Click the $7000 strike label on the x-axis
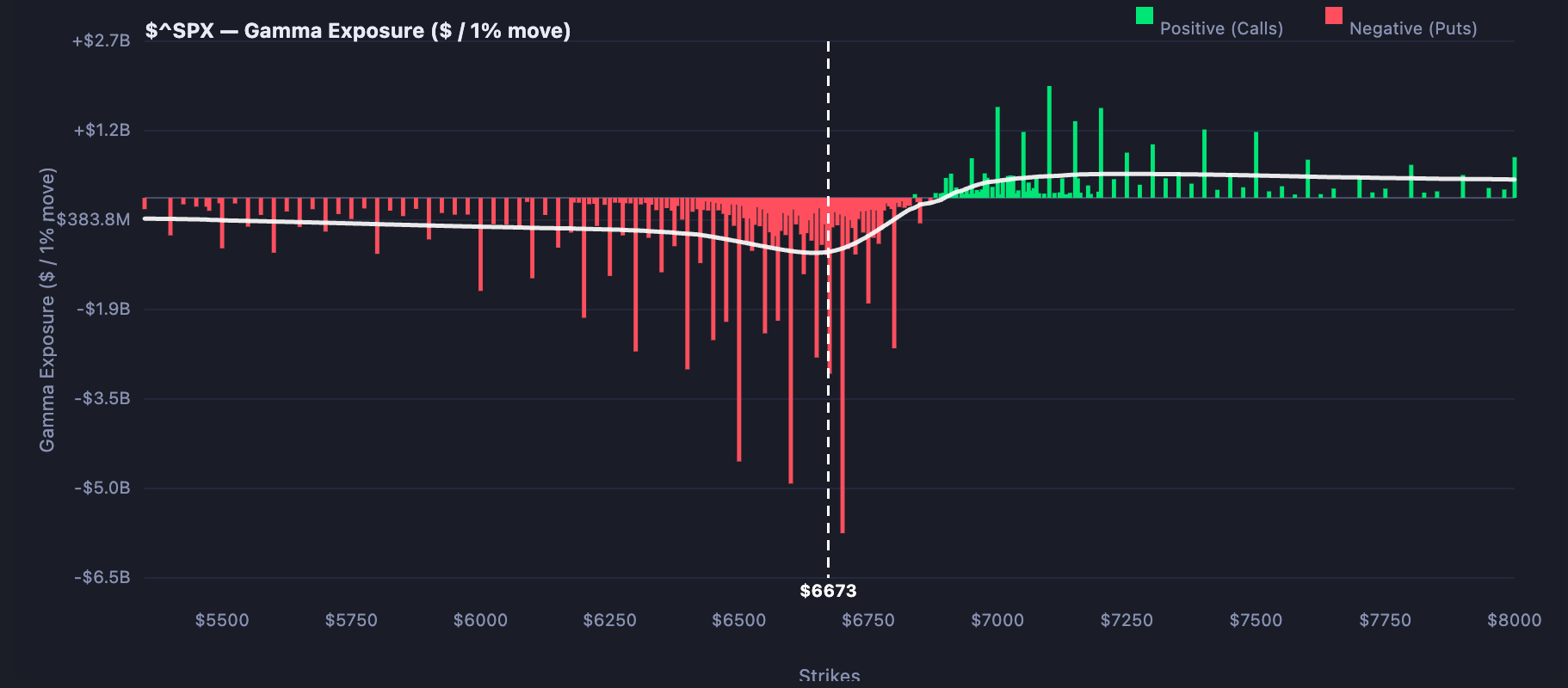Image resolution: width=1568 pixels, height=688 pixels. [x=997, y=620]
